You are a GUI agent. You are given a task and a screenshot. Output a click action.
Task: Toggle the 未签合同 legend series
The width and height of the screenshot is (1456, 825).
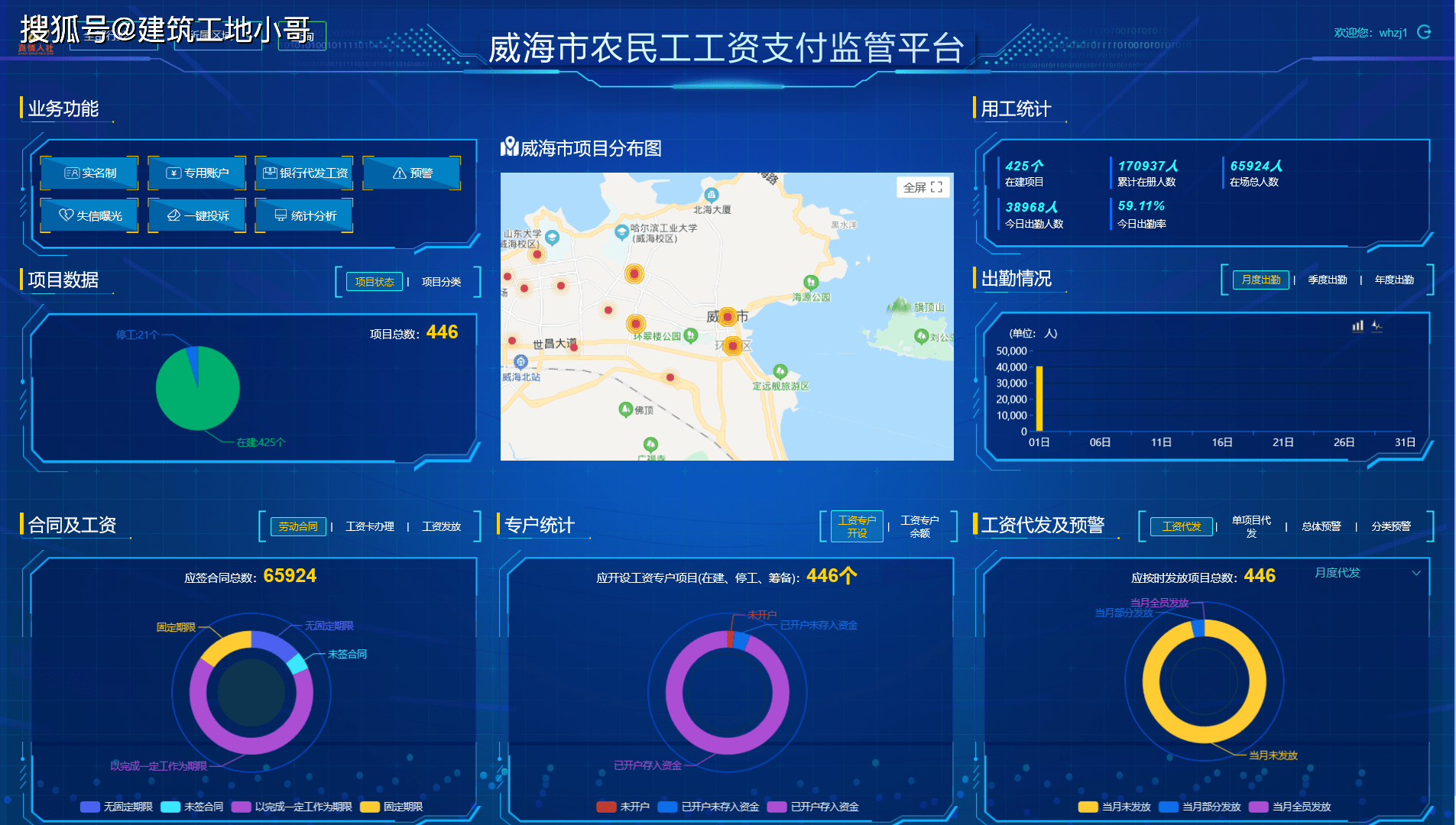(x=192, y=807)
